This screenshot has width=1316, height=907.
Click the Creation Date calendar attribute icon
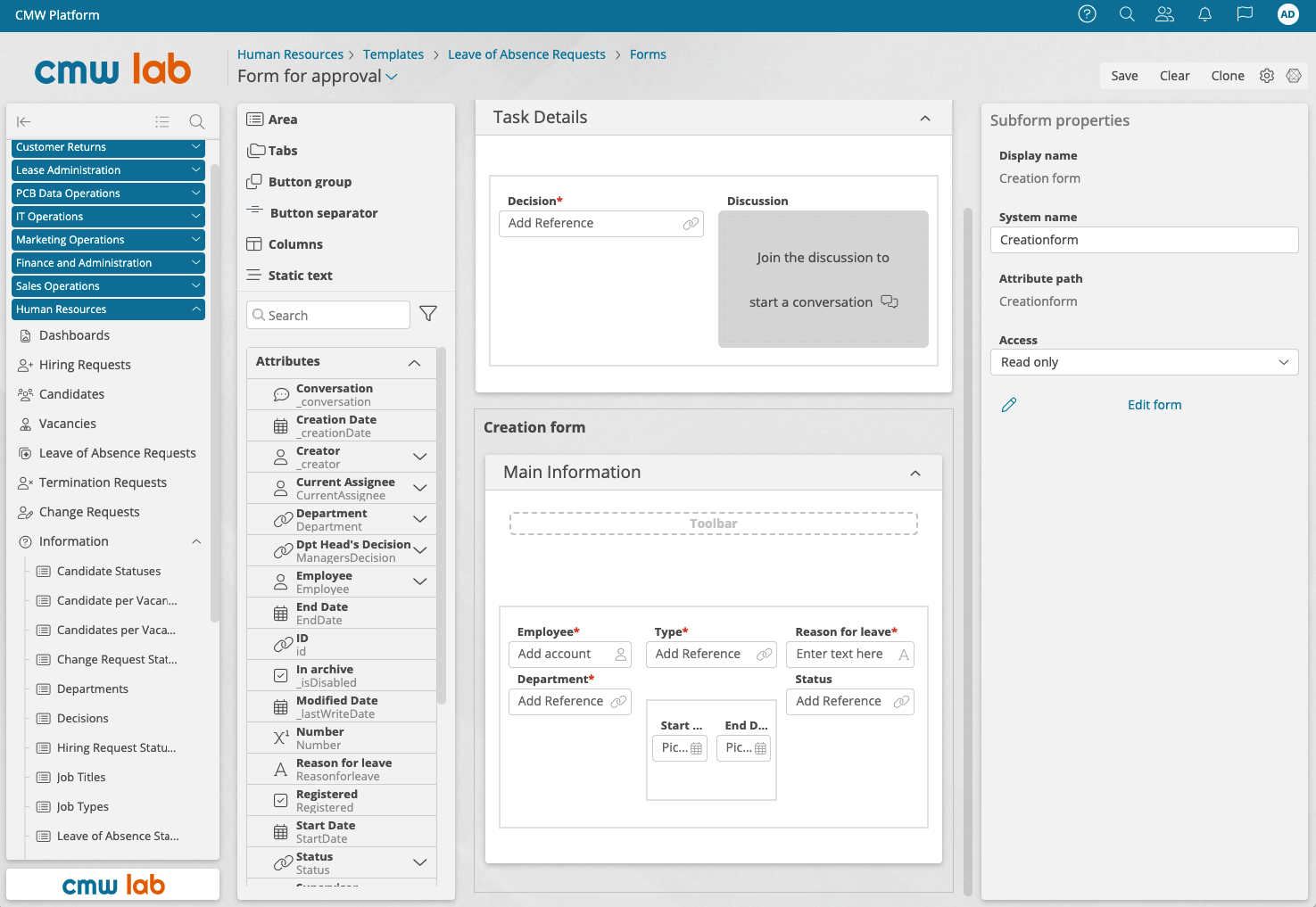[x=281, y=426]
